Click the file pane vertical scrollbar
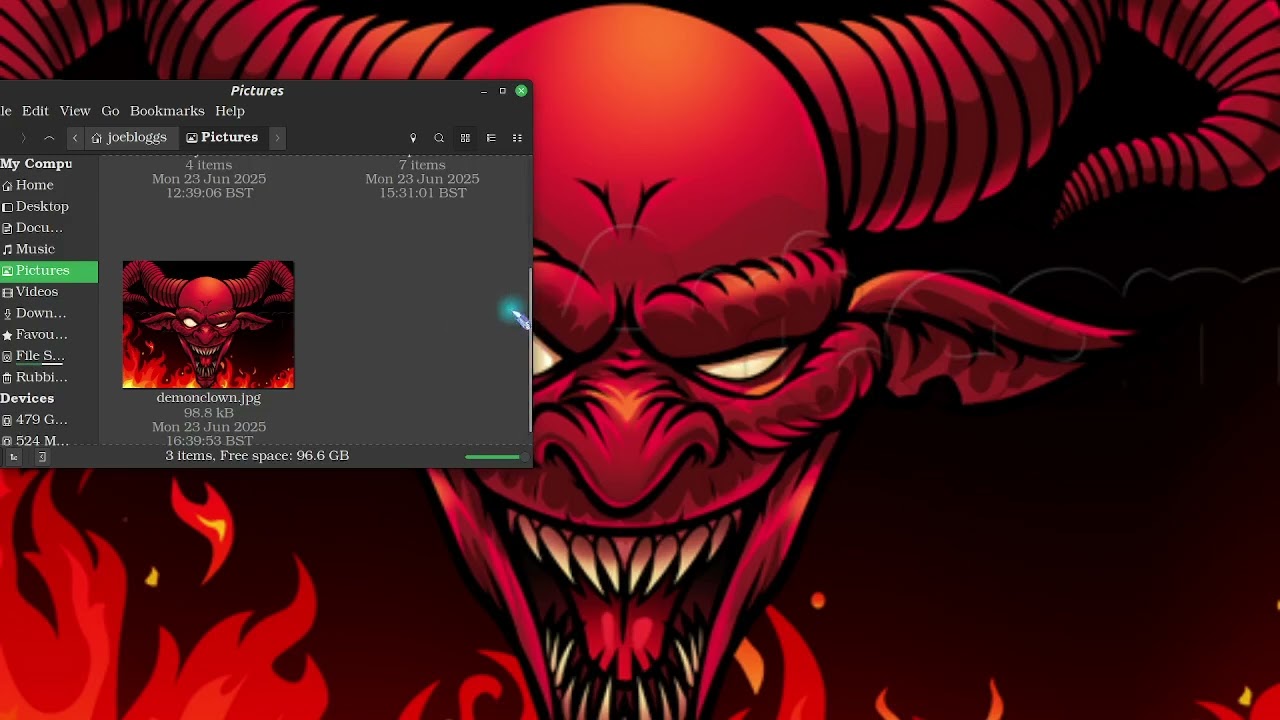This screenshot has height=720, width=1280. tap(530, 350)
